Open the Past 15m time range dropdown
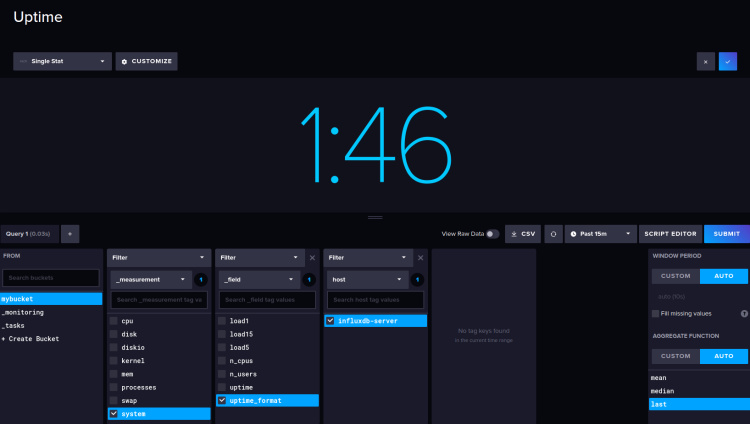The height and width of the screenshot is (424, 750). (x=602, y=234)
